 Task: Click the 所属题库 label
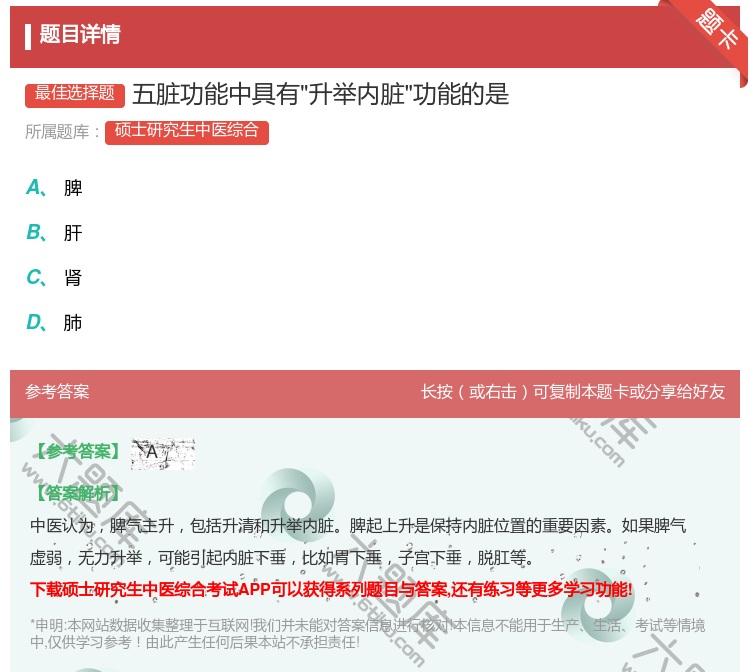pos(62,132)
